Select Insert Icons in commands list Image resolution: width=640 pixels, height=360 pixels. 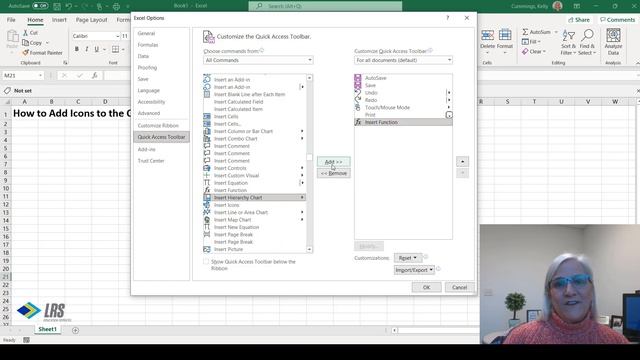tap(255, 205)
